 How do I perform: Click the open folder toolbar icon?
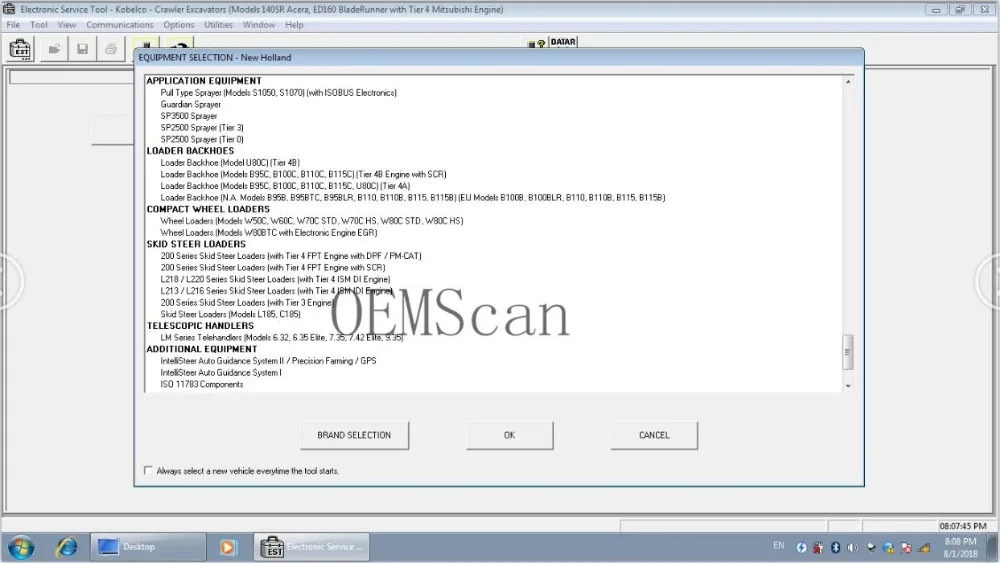point(55,49)
